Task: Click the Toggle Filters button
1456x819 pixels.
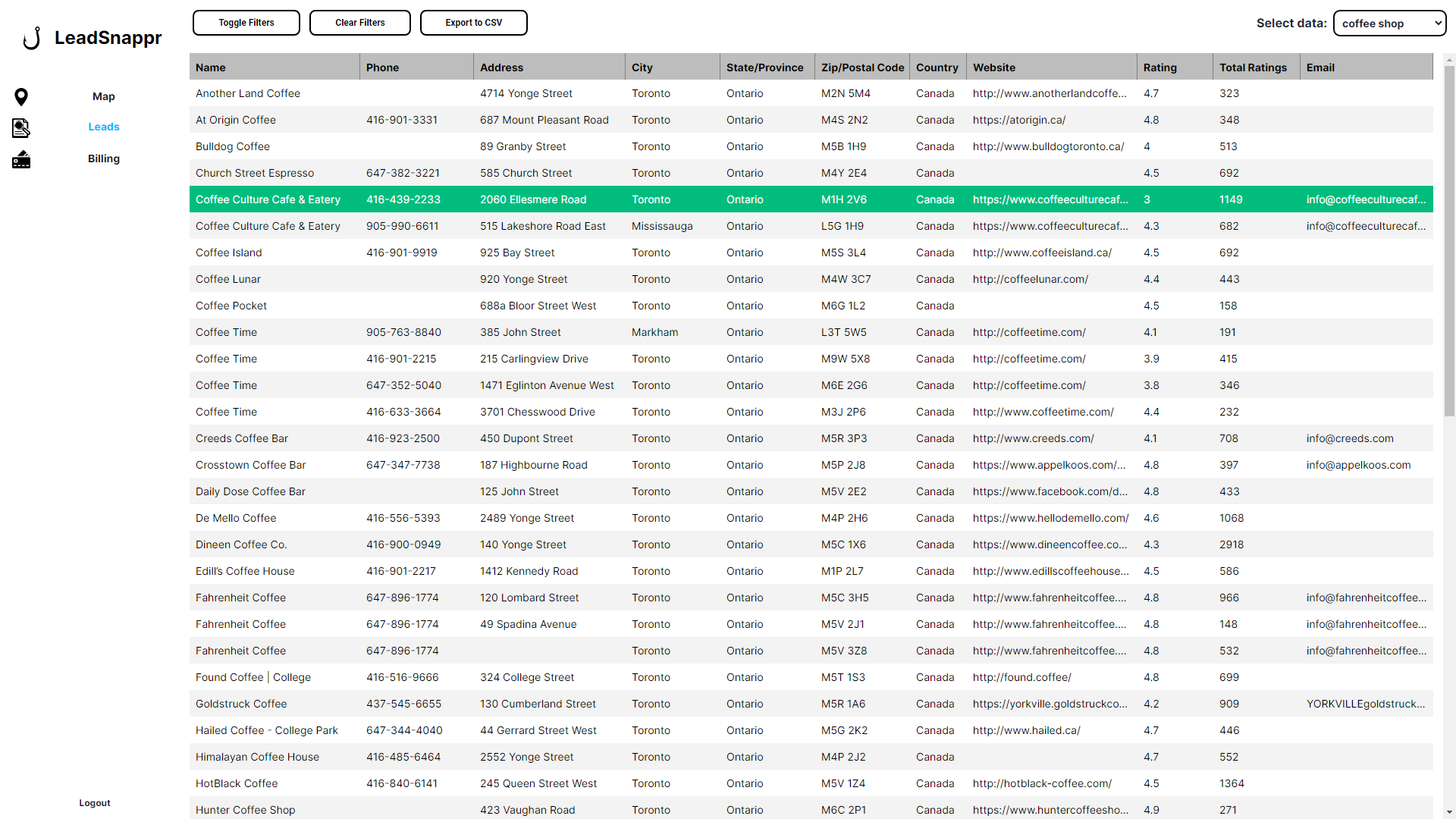Action: pyautogui.click(x=246, y=23)
